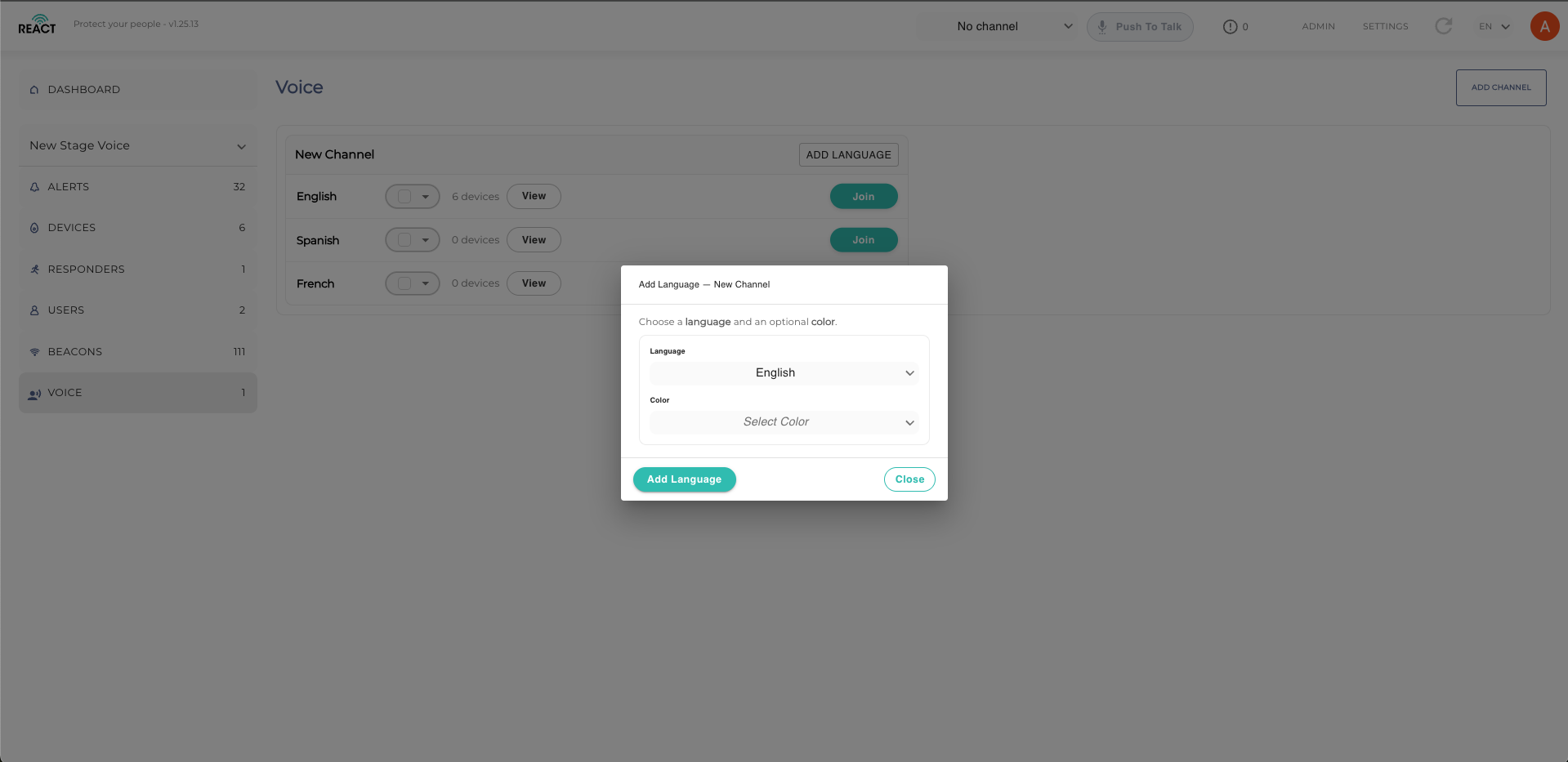View devices for Spanish language

[534, 240]
